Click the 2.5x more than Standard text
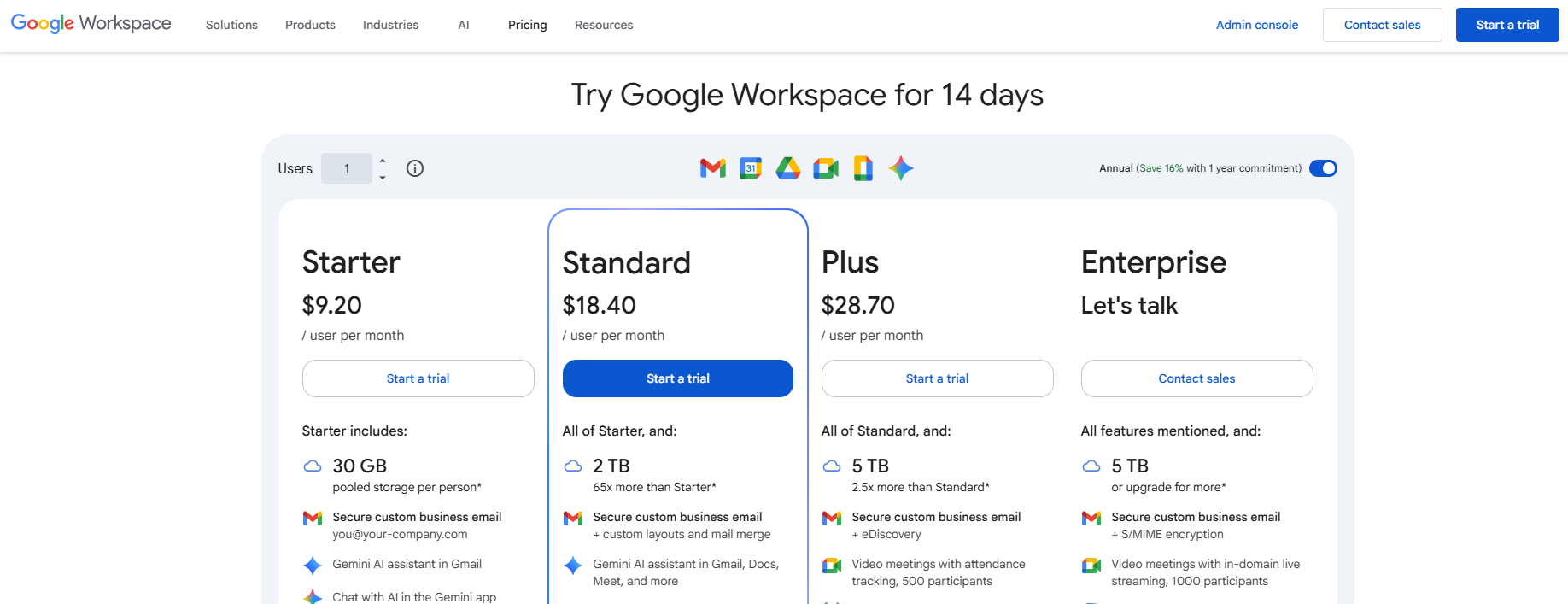Screen dimensions: 1568x604 click(x=921, y=487)
